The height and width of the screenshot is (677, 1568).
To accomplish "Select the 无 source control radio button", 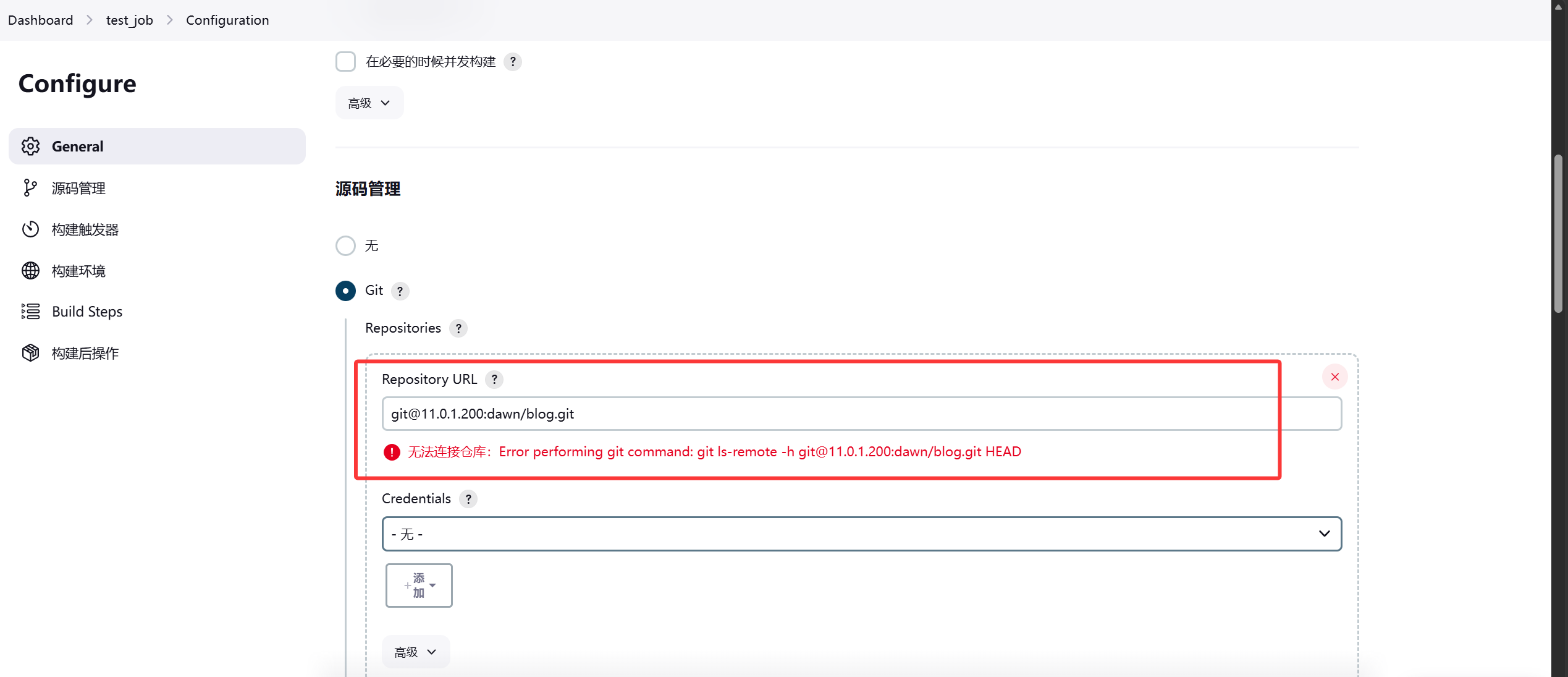I will 345,246.
